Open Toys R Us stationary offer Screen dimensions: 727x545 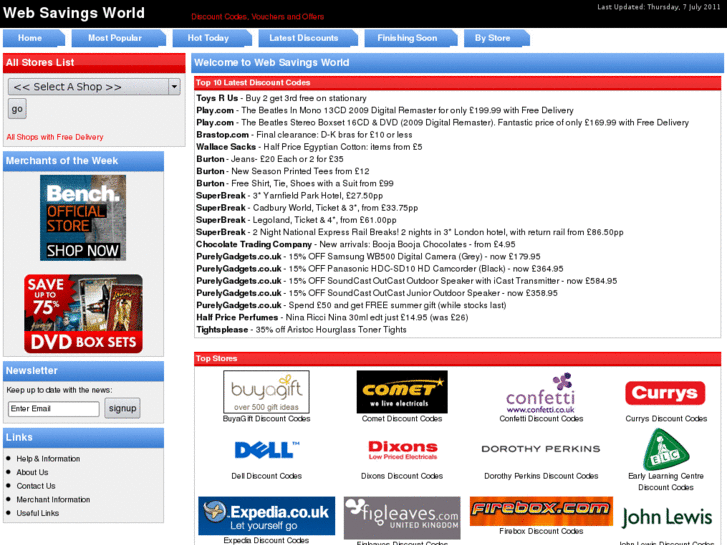(x=281, y=98)
